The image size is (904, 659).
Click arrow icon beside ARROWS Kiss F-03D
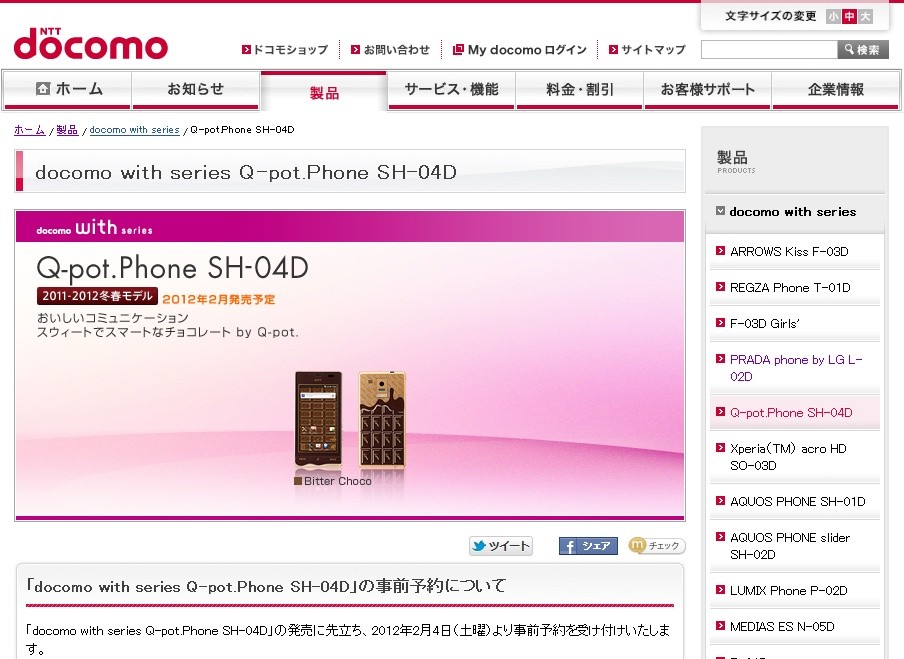(720, 251)
